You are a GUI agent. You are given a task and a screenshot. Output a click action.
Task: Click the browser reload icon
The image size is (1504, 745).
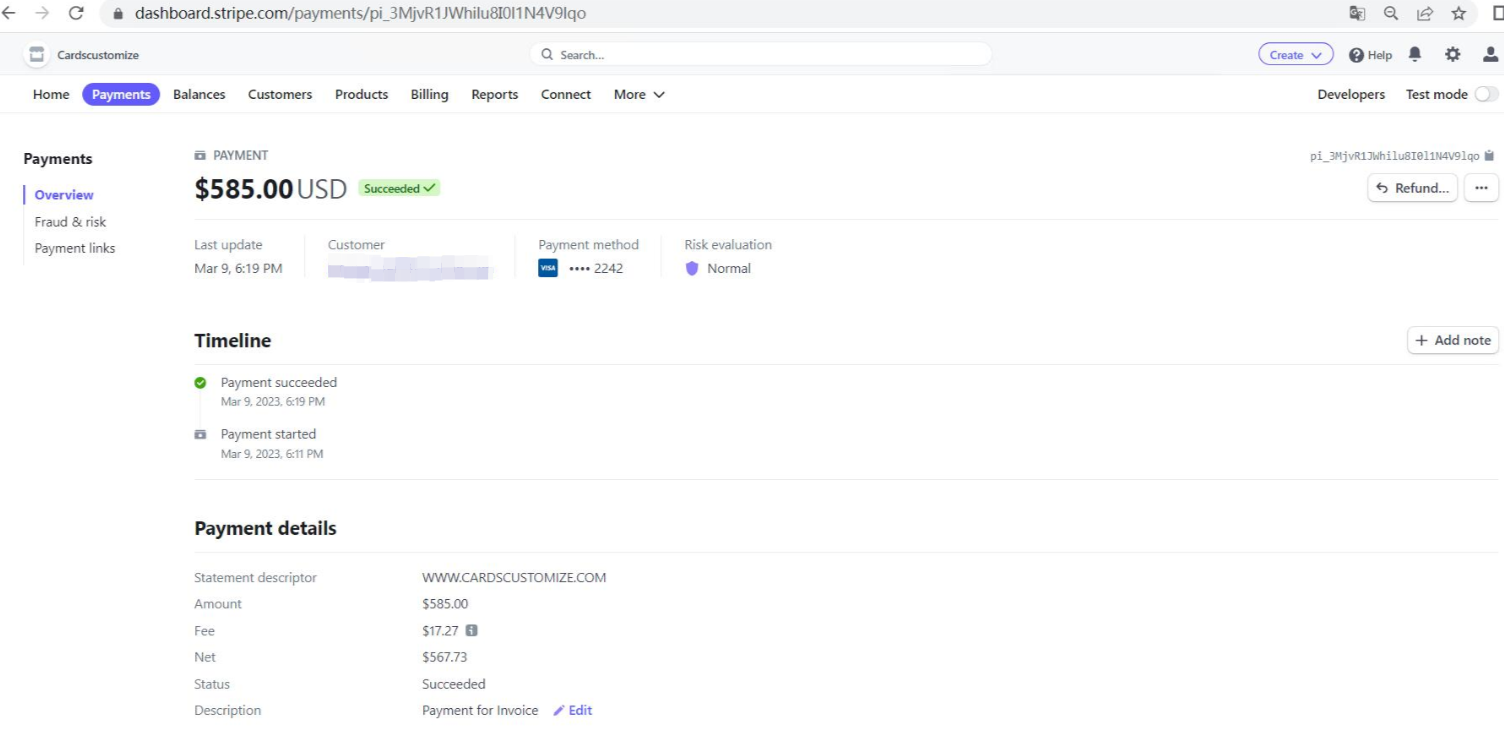click(x=76, y=13)
